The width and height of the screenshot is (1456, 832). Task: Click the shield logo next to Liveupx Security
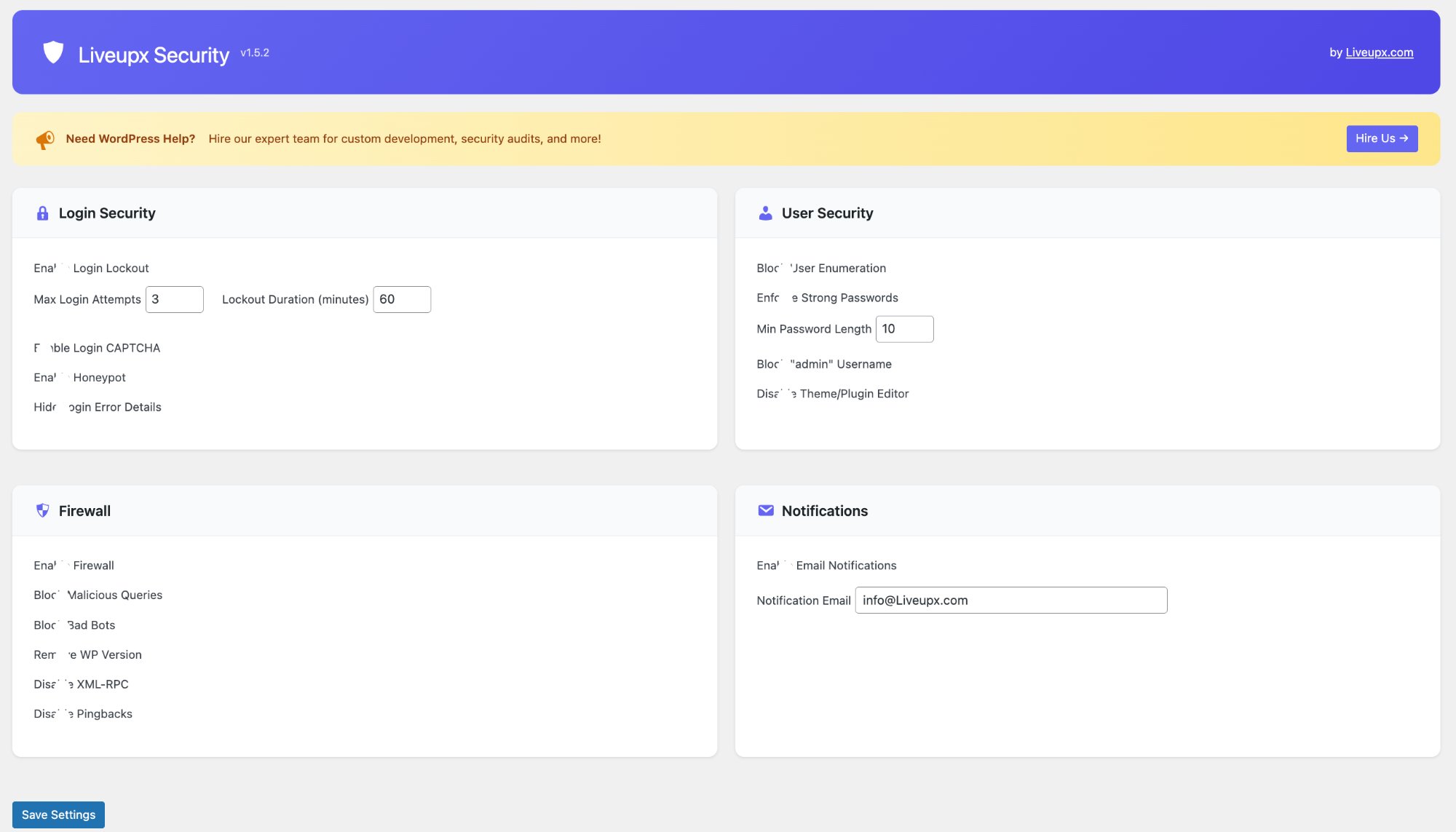point(52,52)
